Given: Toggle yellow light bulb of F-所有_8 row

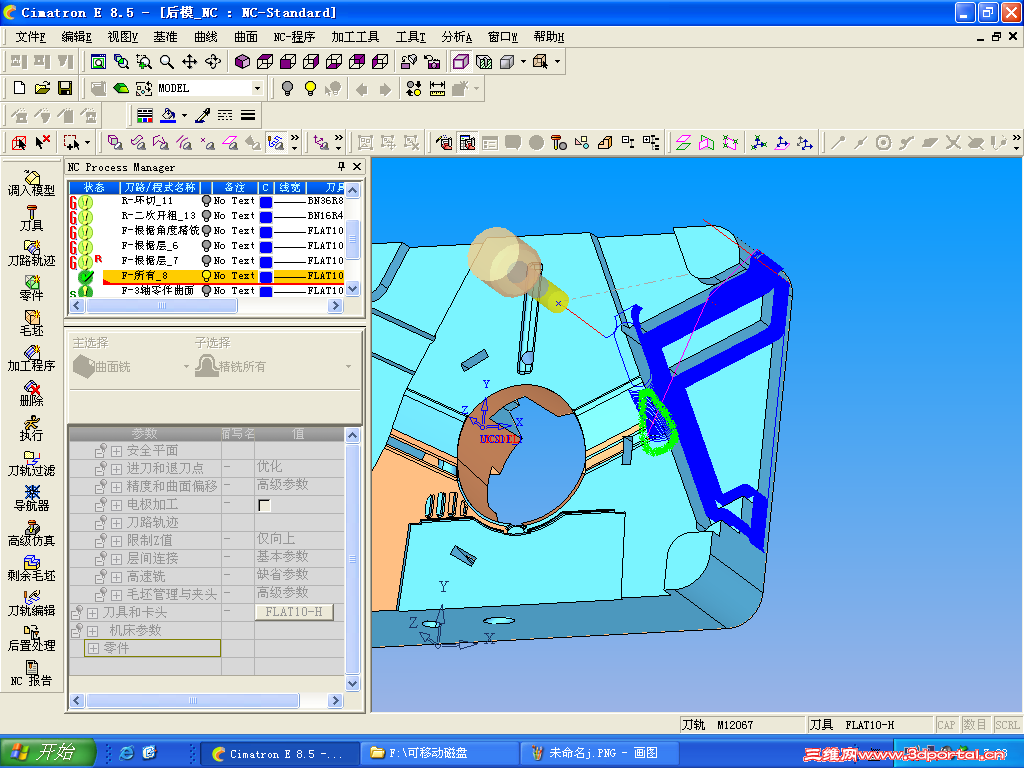Looking at the screenshot, I should tap(206, 276).
